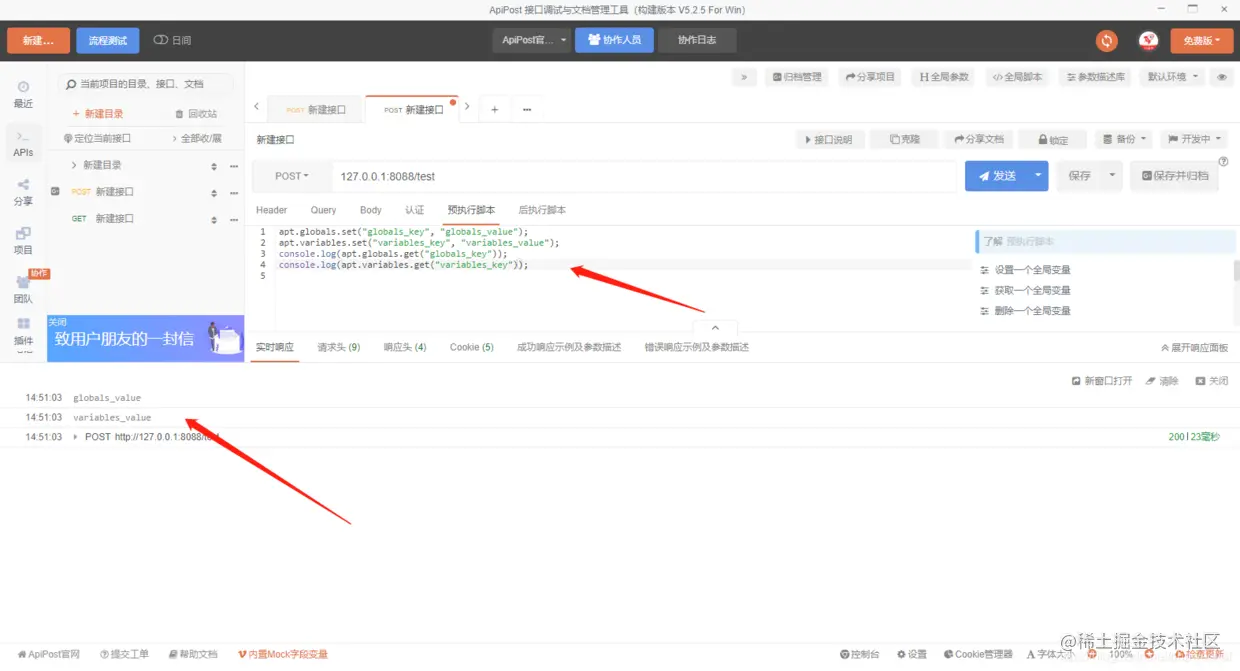
Task: Switch to the 后执行脚本 post-script tab
Action: [542, 210]
